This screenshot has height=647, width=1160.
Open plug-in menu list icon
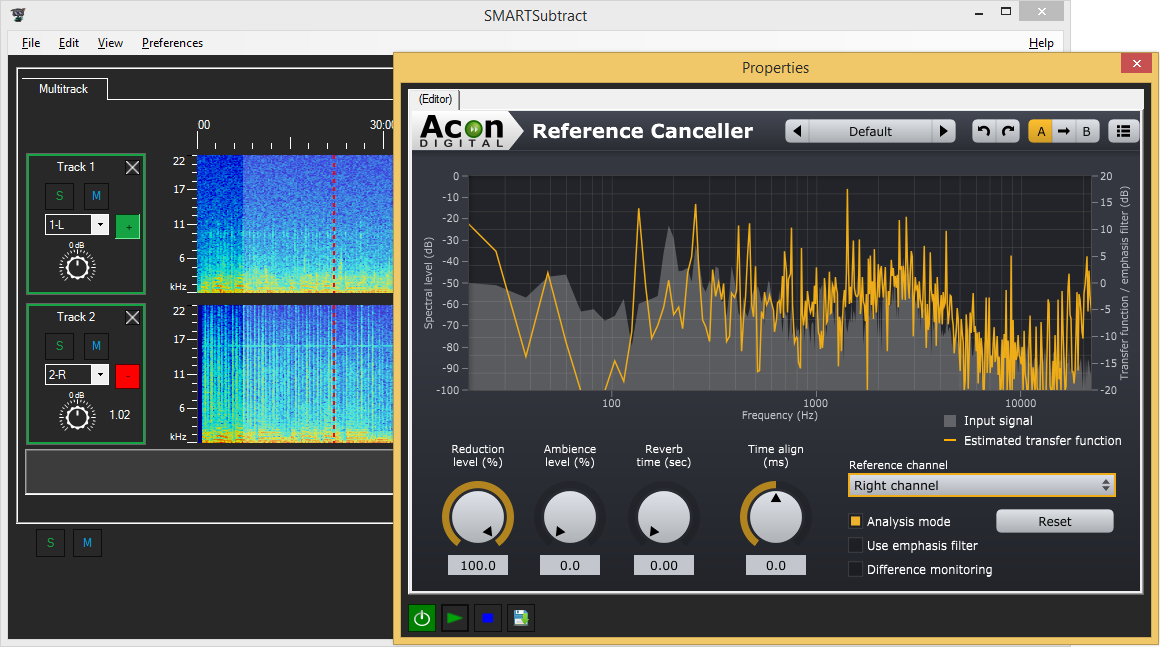(x=1123, y=132)
